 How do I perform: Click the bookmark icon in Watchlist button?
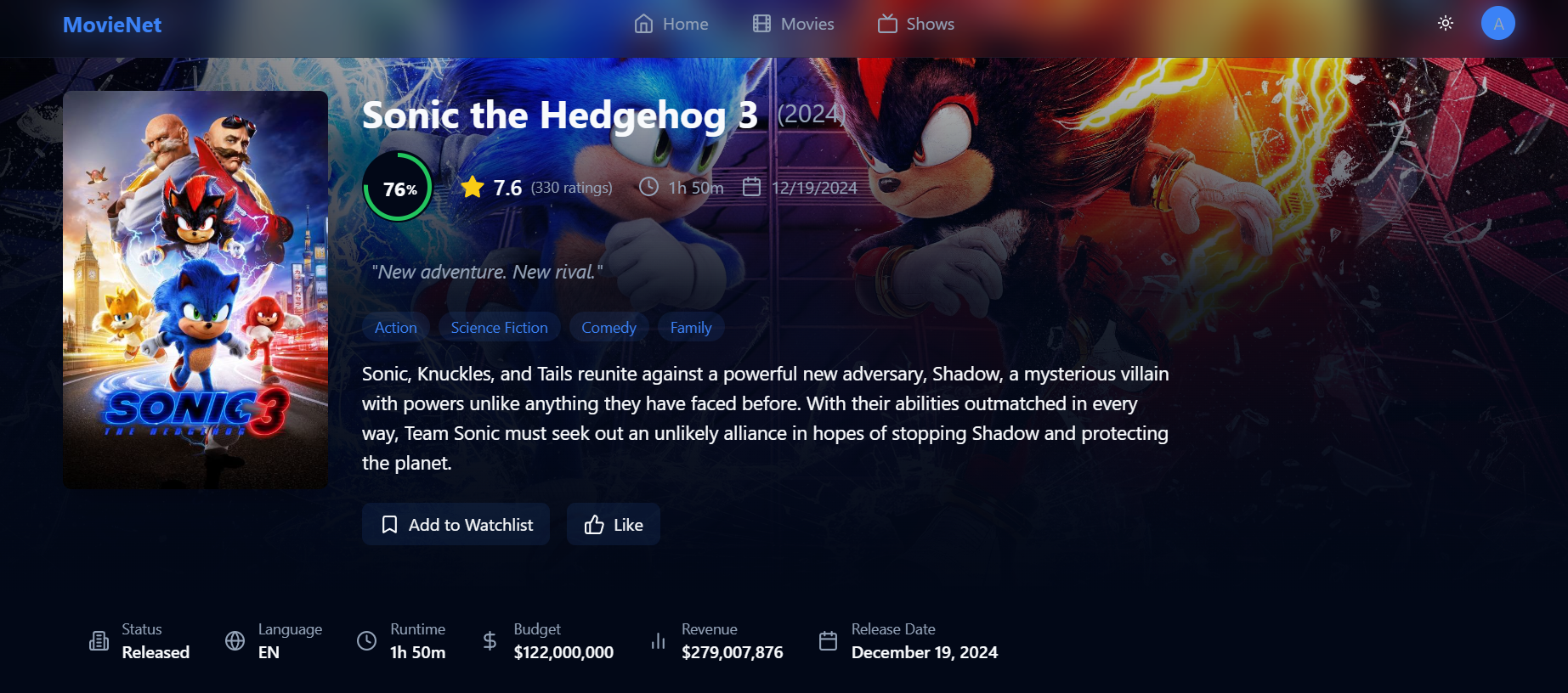pos(389,525)
